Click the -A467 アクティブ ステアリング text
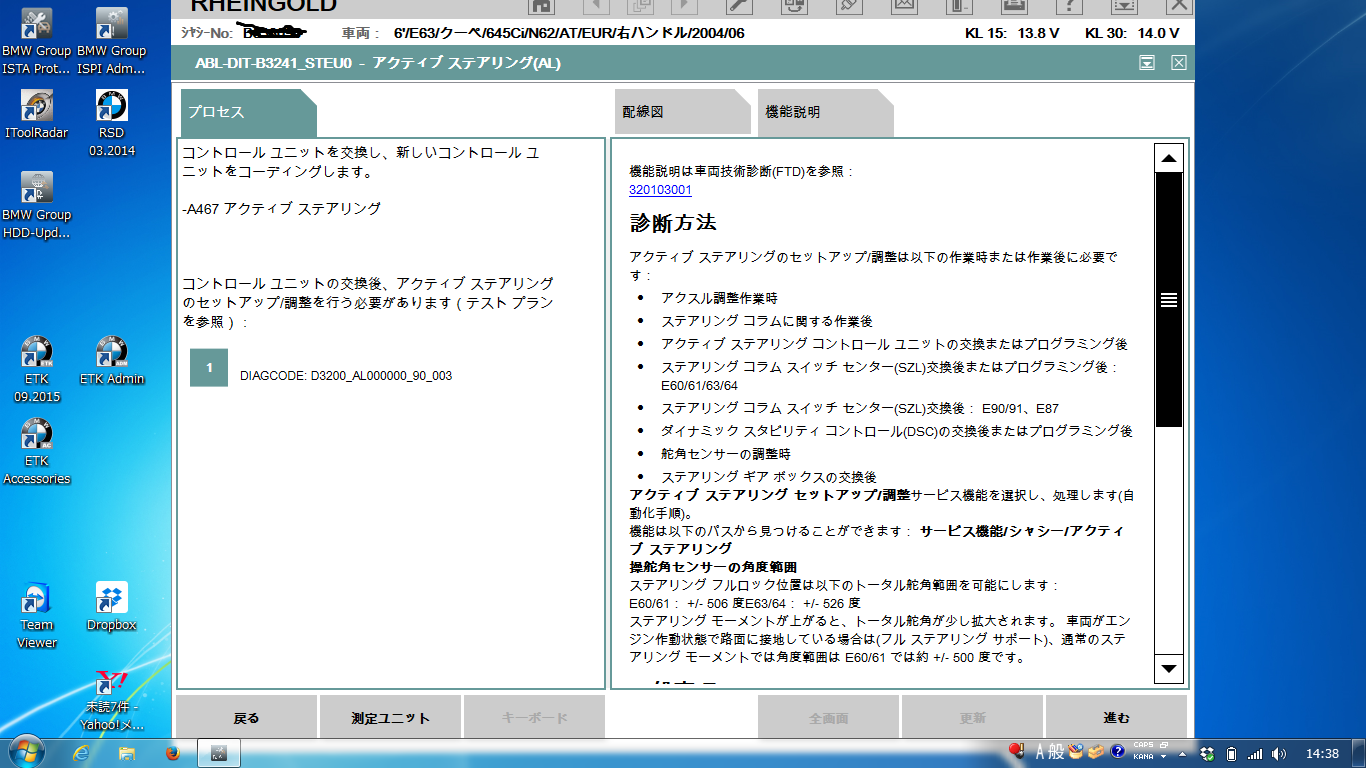The height and width of the screenshot is (768, 1366). 282,209
